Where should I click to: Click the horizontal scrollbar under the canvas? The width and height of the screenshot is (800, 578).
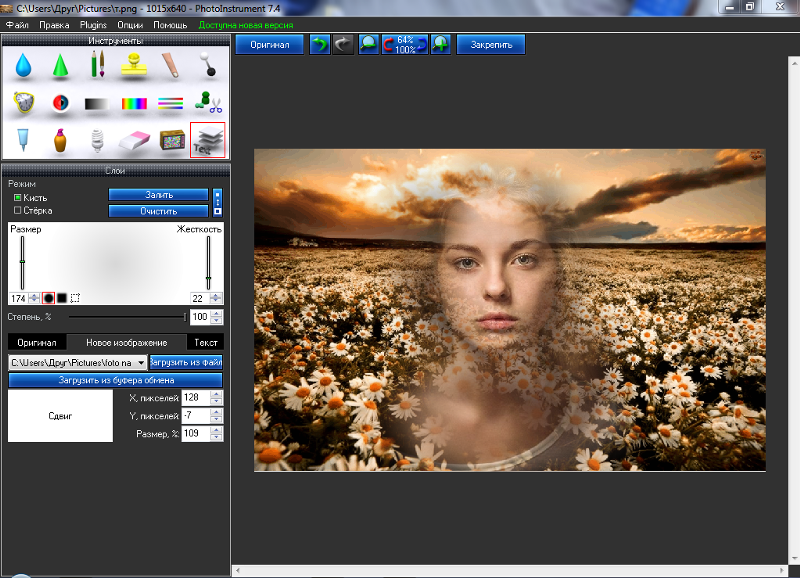click(510, 570)
